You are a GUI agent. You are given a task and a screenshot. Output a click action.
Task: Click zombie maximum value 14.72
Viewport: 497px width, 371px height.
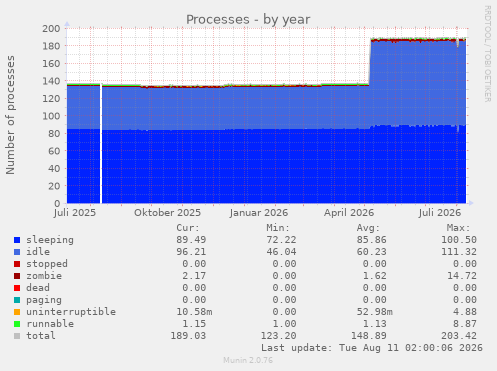462,276
